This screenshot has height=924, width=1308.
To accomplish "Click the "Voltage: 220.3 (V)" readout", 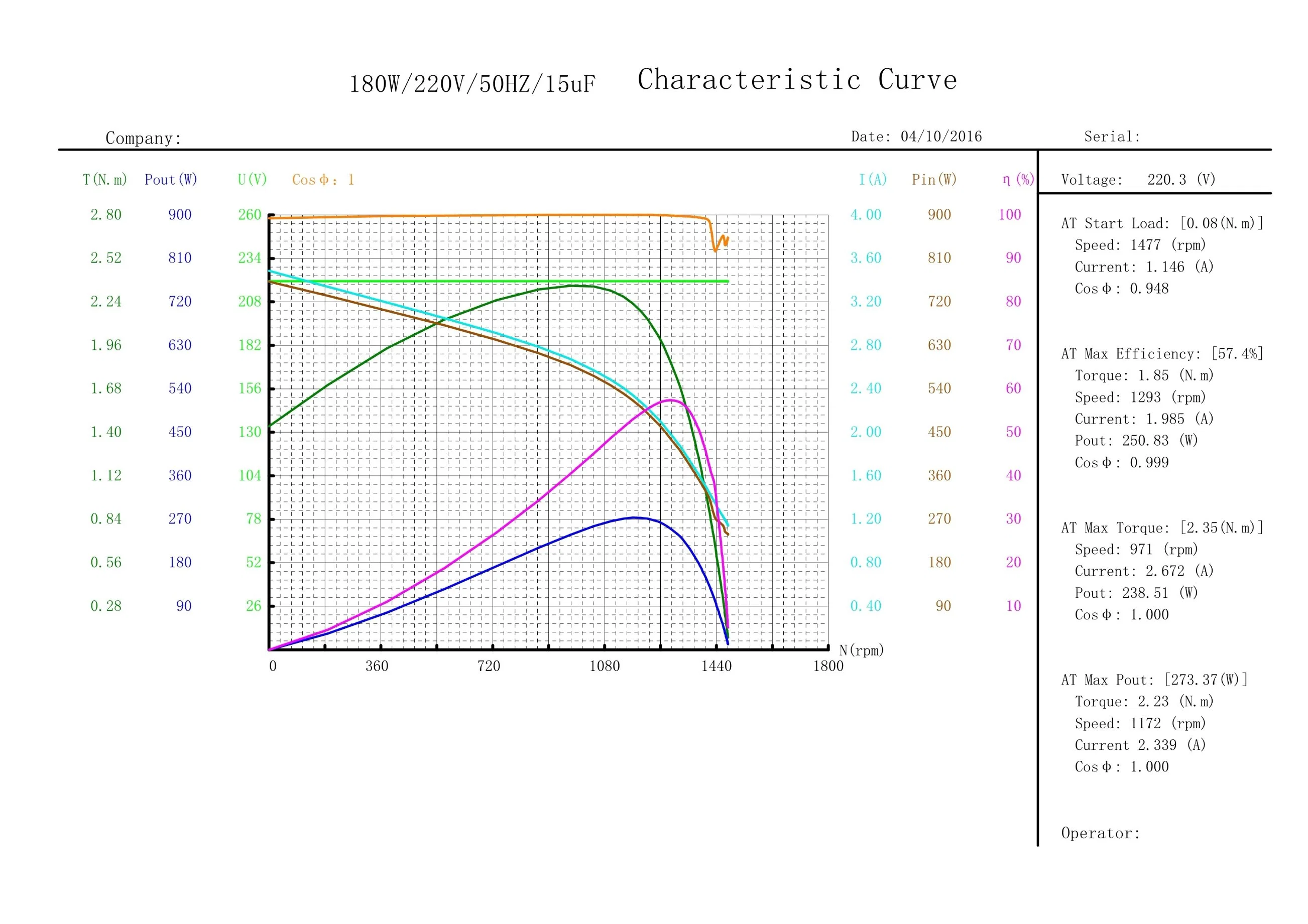I will click(x=1138, y=180).
